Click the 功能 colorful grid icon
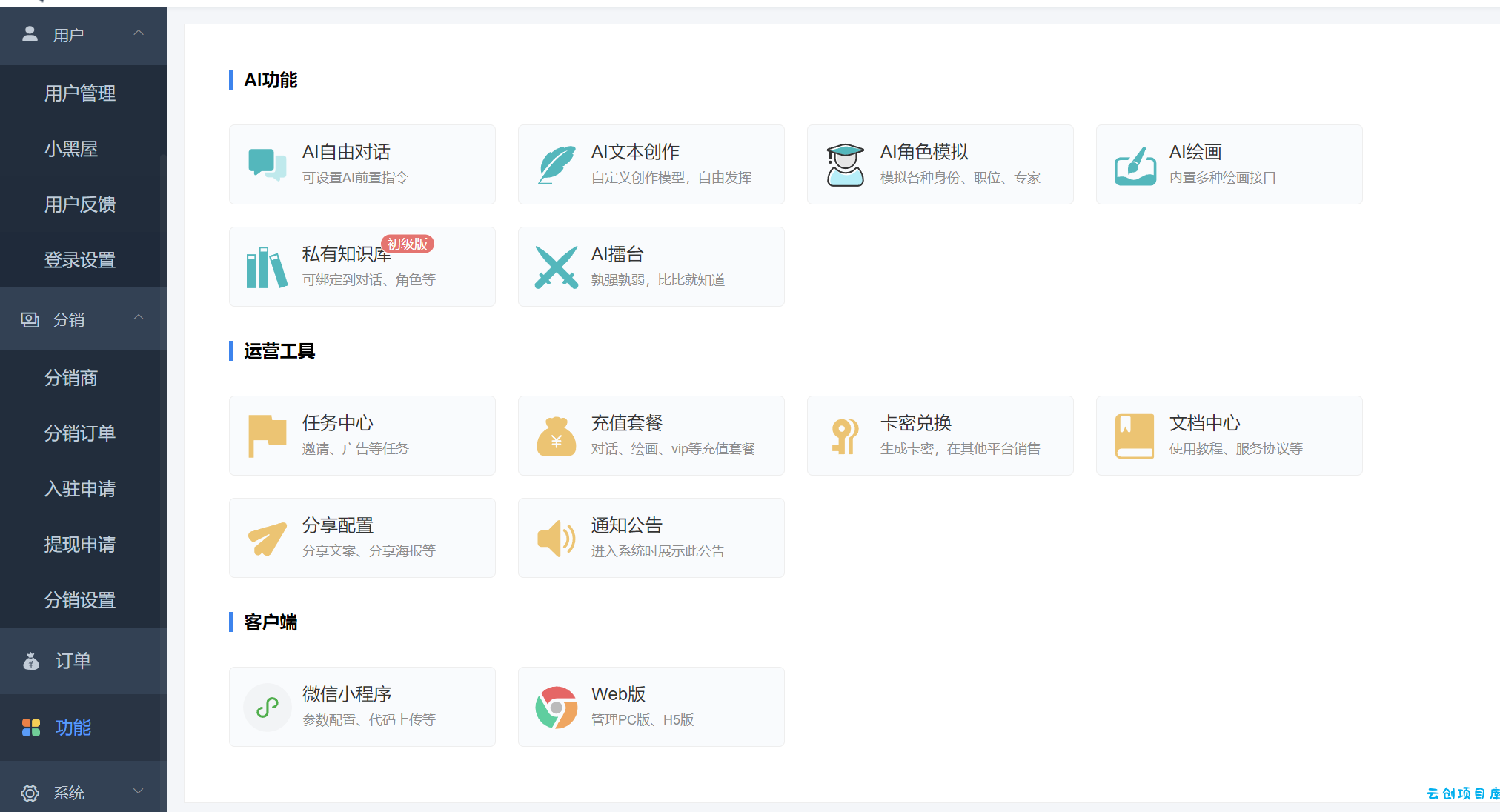This screenshot has height=812, width=1500. (31, 728)
